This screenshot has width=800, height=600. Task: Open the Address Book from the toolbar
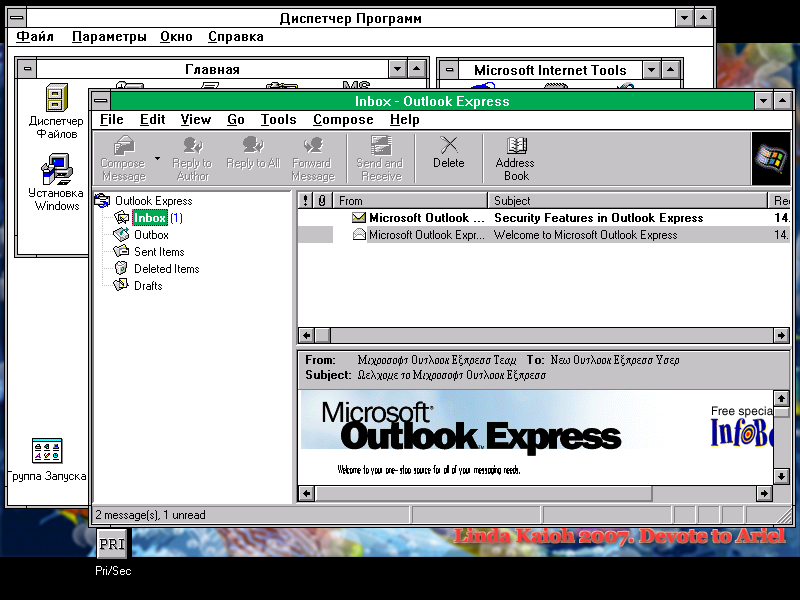point(515,159)
